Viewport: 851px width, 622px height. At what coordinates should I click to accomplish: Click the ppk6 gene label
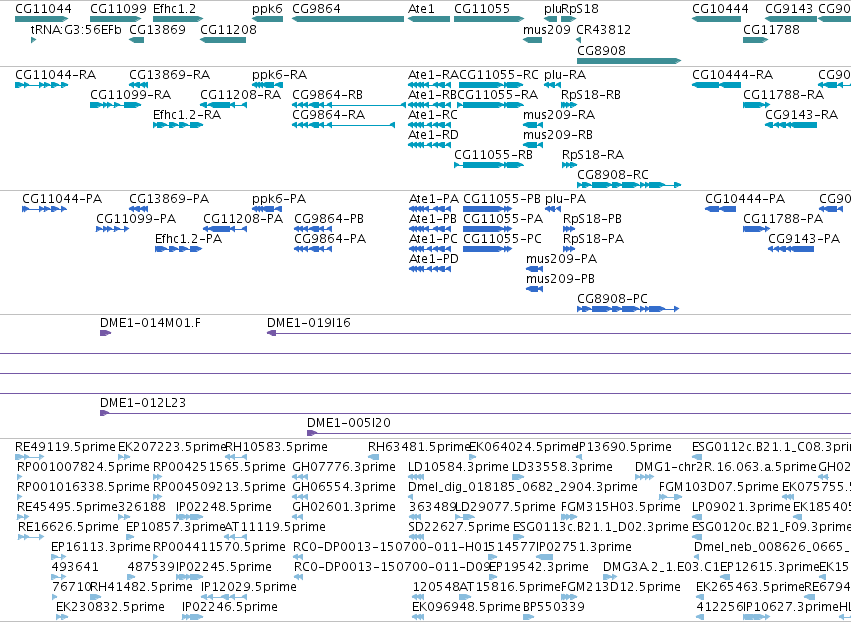(x=267, y=9)
